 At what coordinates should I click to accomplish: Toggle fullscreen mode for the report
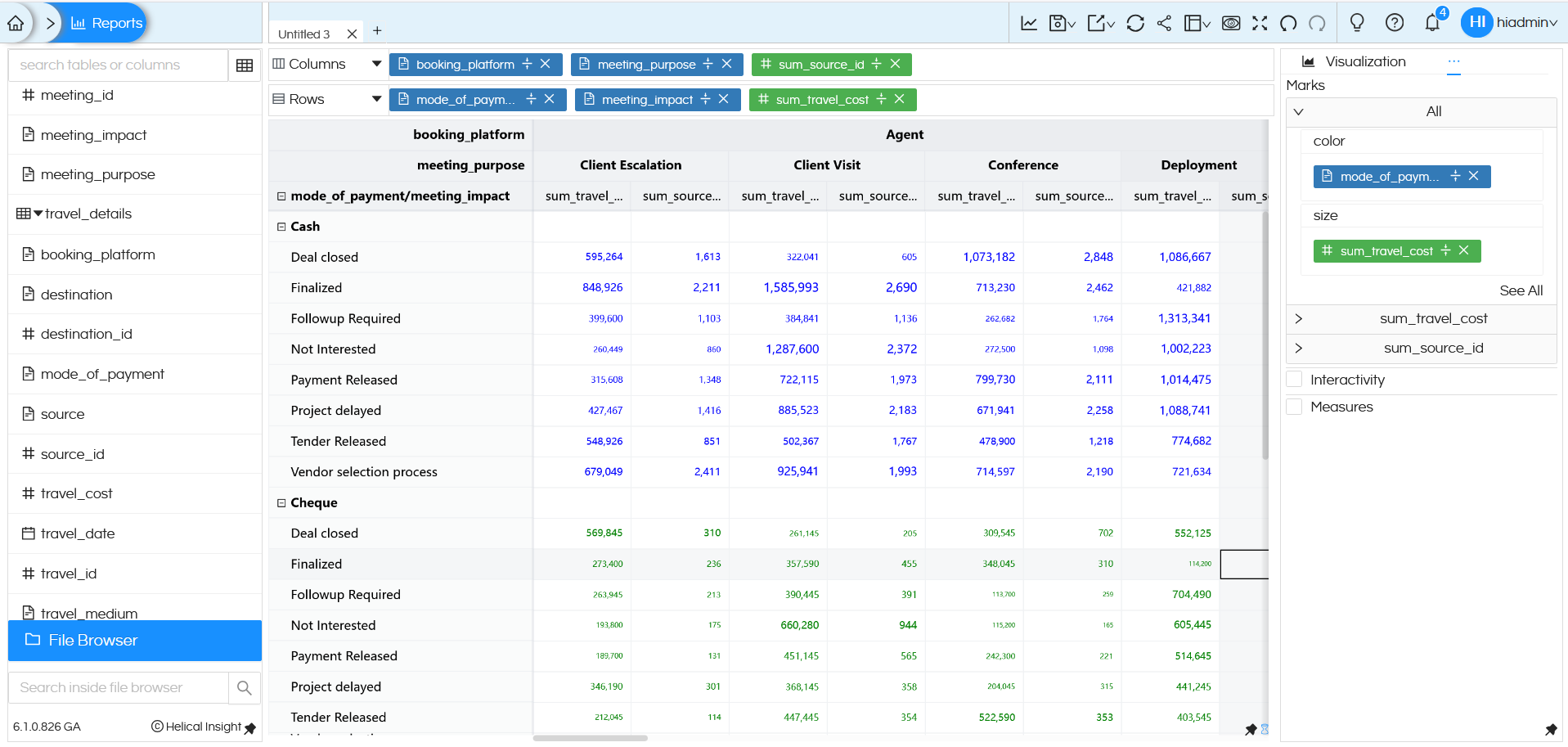coord(1260,23)
